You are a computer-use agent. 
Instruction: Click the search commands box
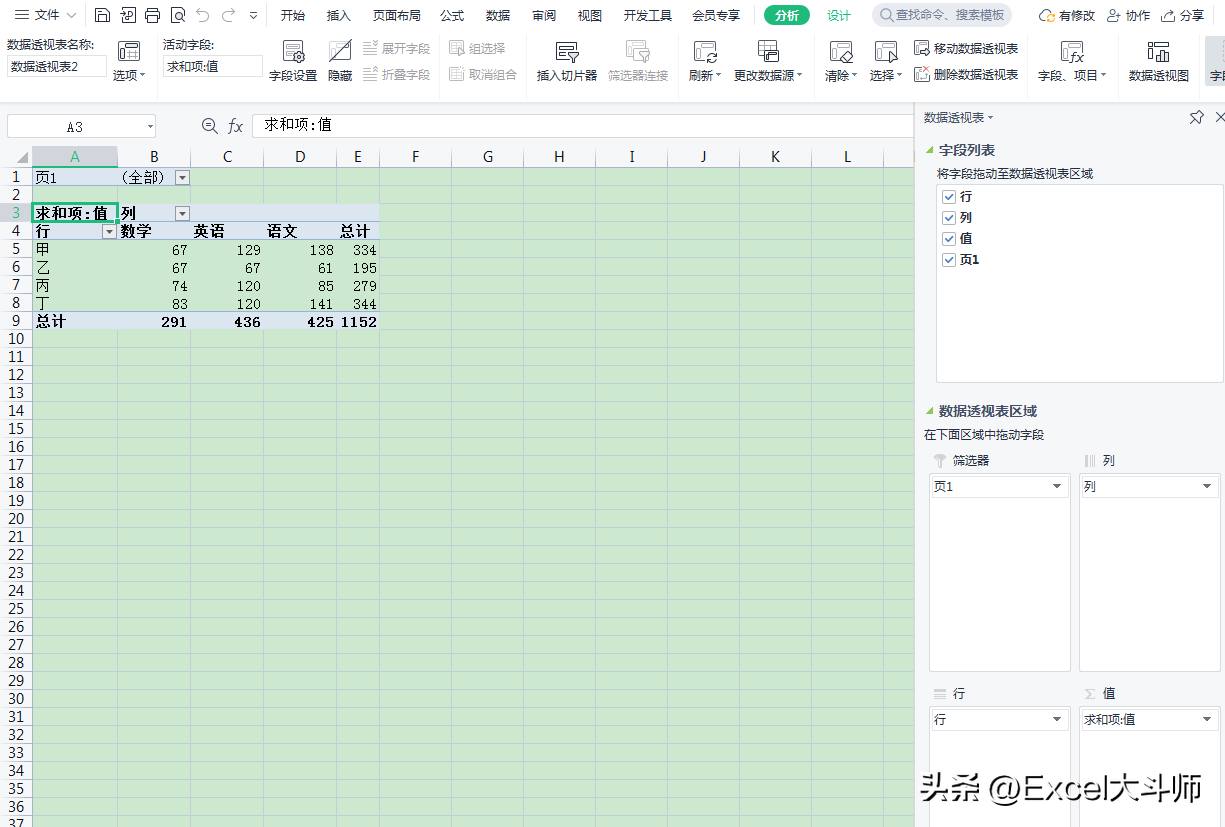coord(942,15)
